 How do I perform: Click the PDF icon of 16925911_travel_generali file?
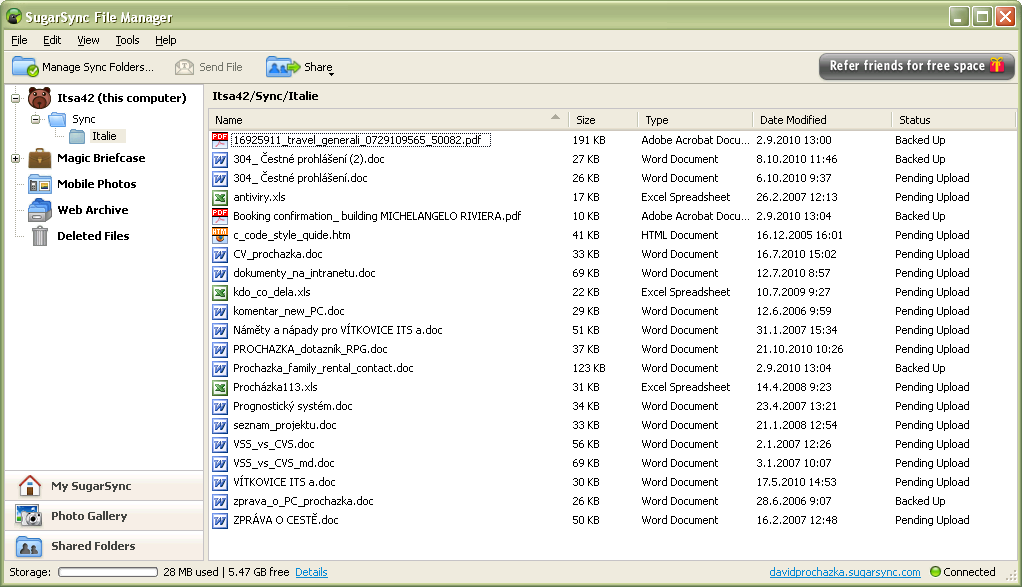[220, 140]
